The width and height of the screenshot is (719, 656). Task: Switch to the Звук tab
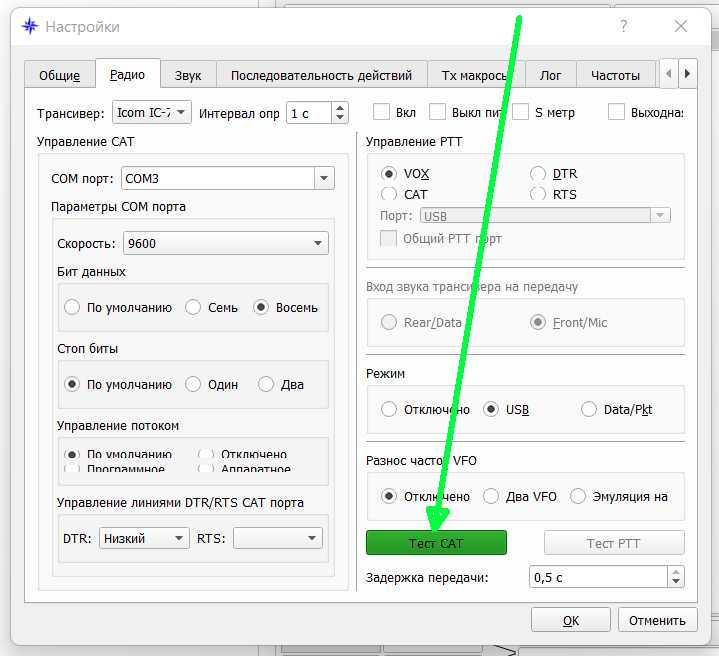pos(188,75)
